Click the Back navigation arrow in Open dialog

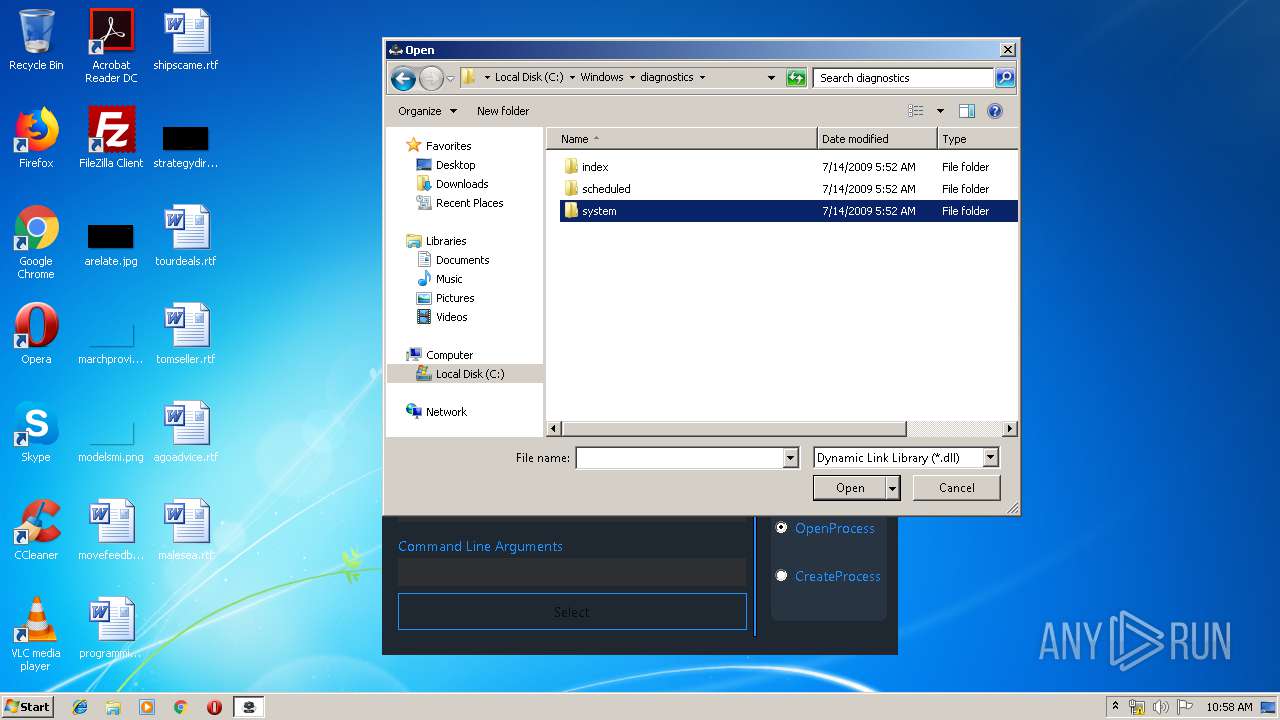click(403, 78)
